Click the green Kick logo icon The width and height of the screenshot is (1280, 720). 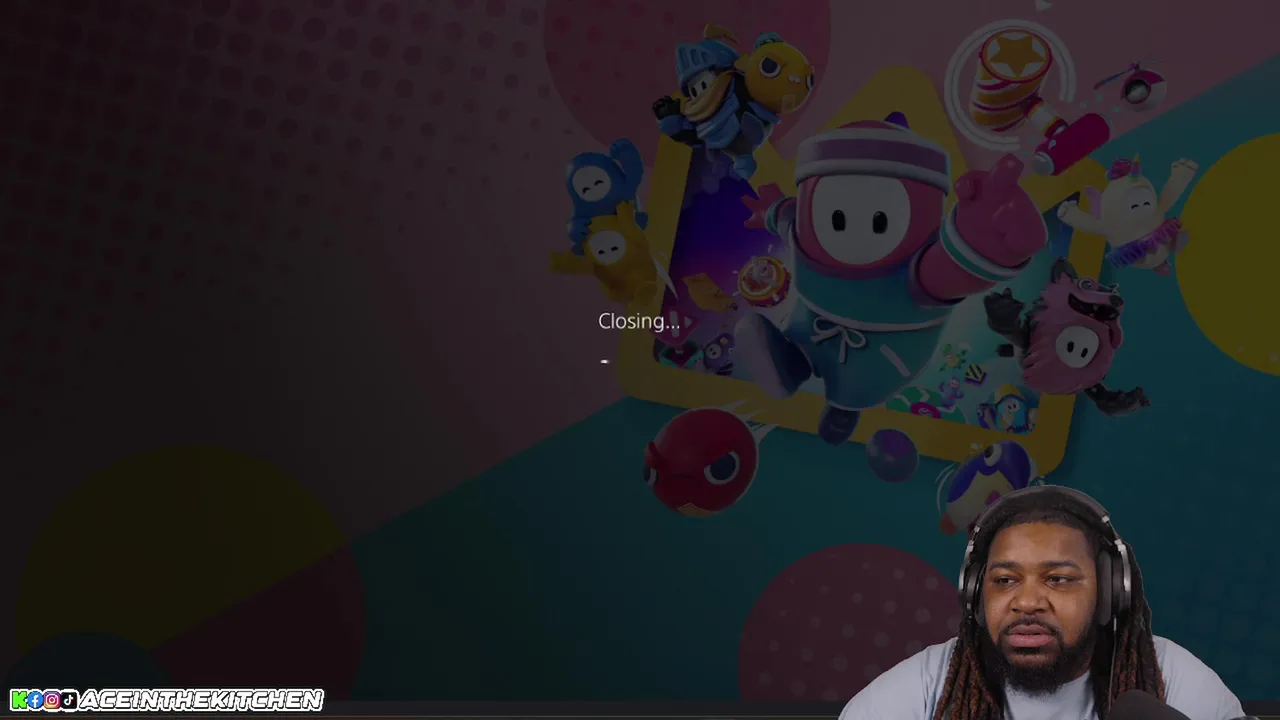coord(18,700)
